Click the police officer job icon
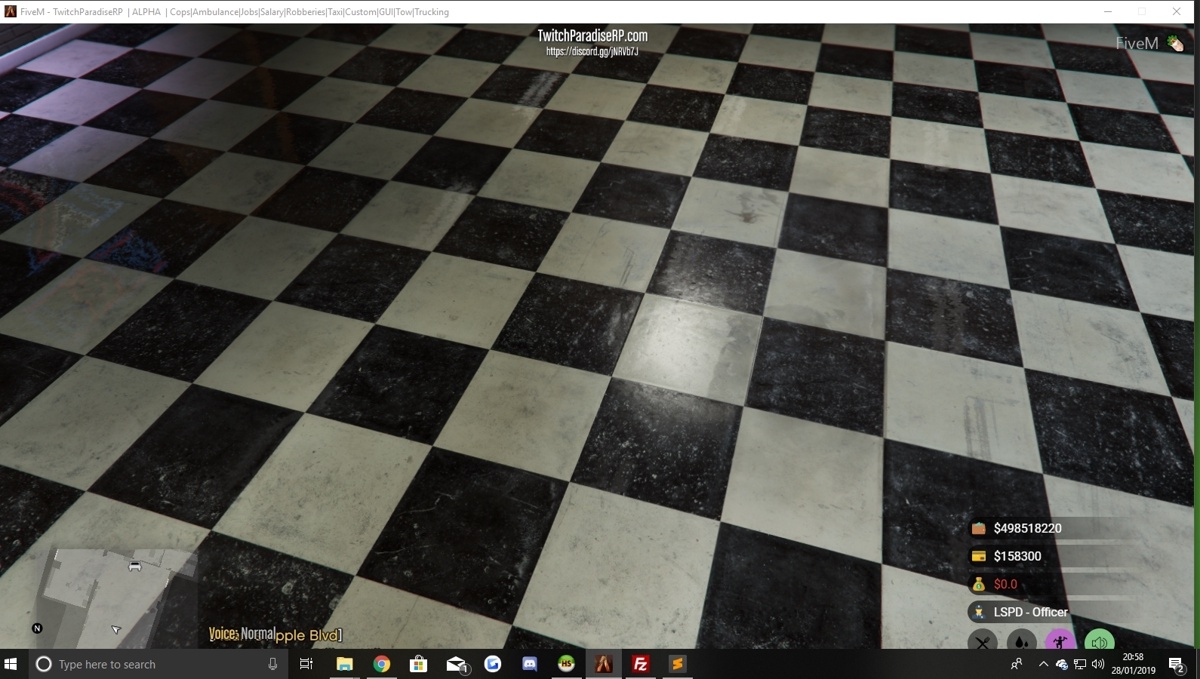1200x679 pixels. (979, 612)
